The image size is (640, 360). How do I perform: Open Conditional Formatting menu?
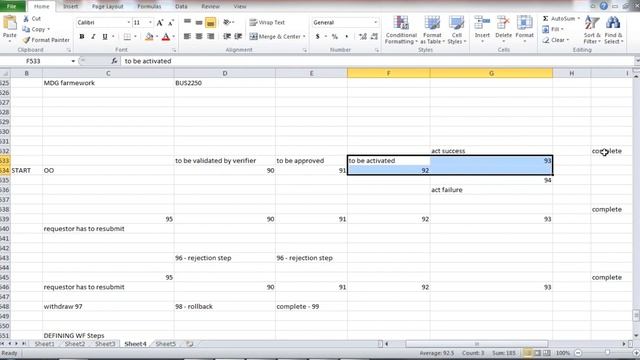[401, 30]
